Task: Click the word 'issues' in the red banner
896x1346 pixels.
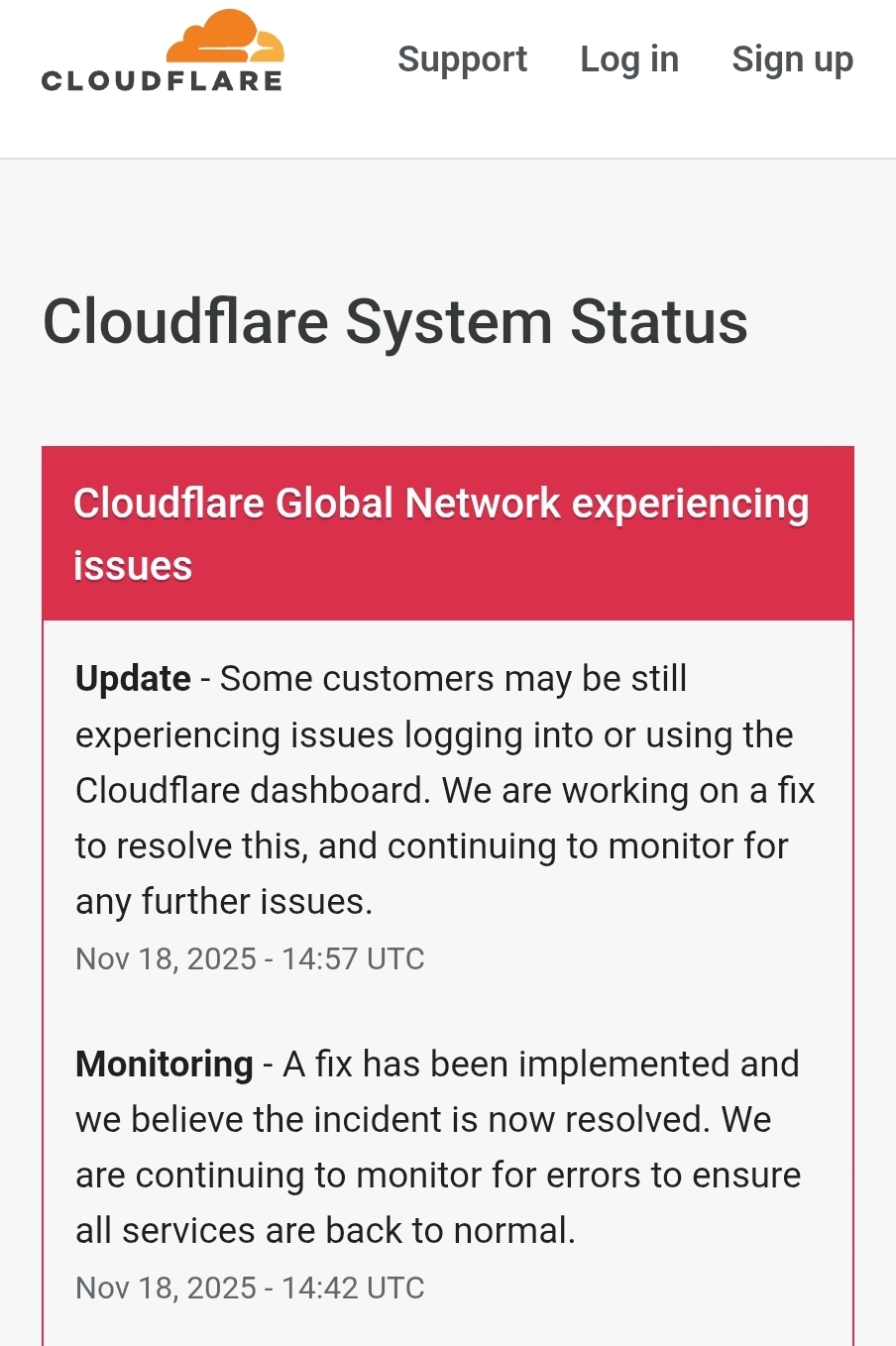Action: [133, 566]
